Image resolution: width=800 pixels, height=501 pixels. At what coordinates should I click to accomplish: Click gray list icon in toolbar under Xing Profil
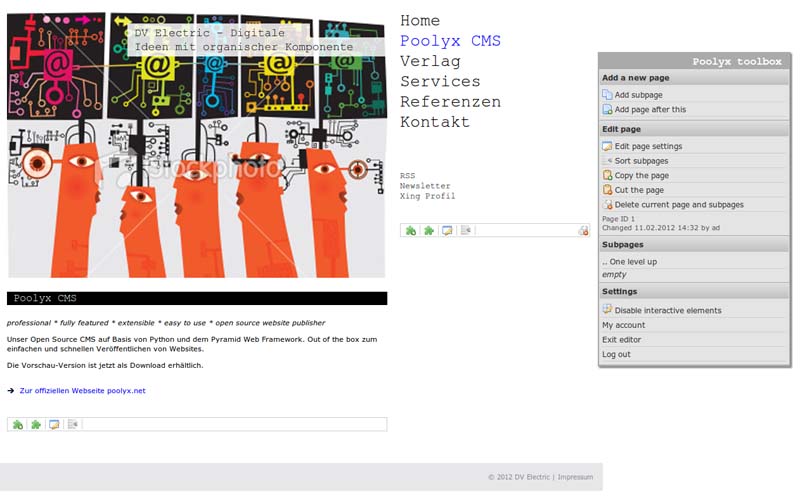pos(465,231)
